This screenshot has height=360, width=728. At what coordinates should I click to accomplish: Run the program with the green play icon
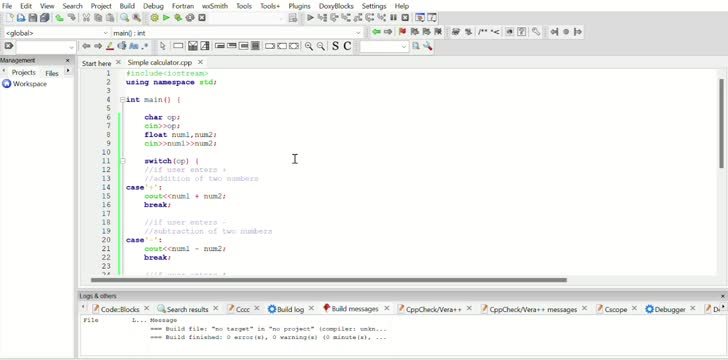coord(166,18)
